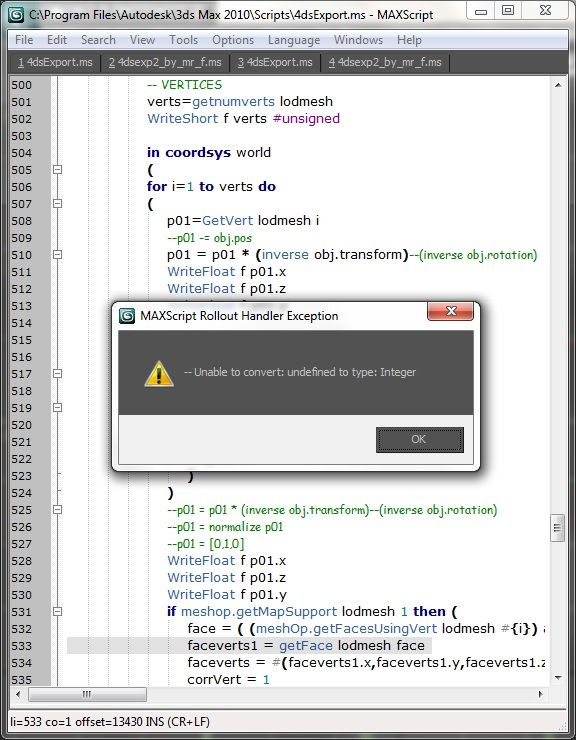Image resolution: width=576 pixels, height=740 pixels.
Task: Open the Edit menu
Action: coord(57,40)
